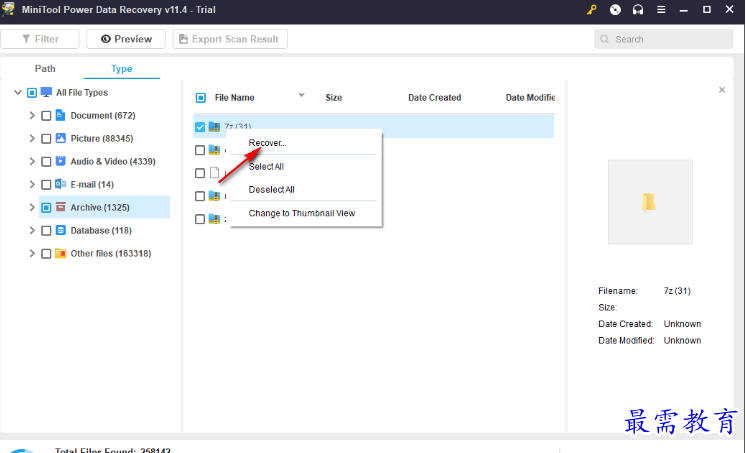Screen dimensions: 746x453
Task: Toggle the All File Types checkbox
Action: 31,92
